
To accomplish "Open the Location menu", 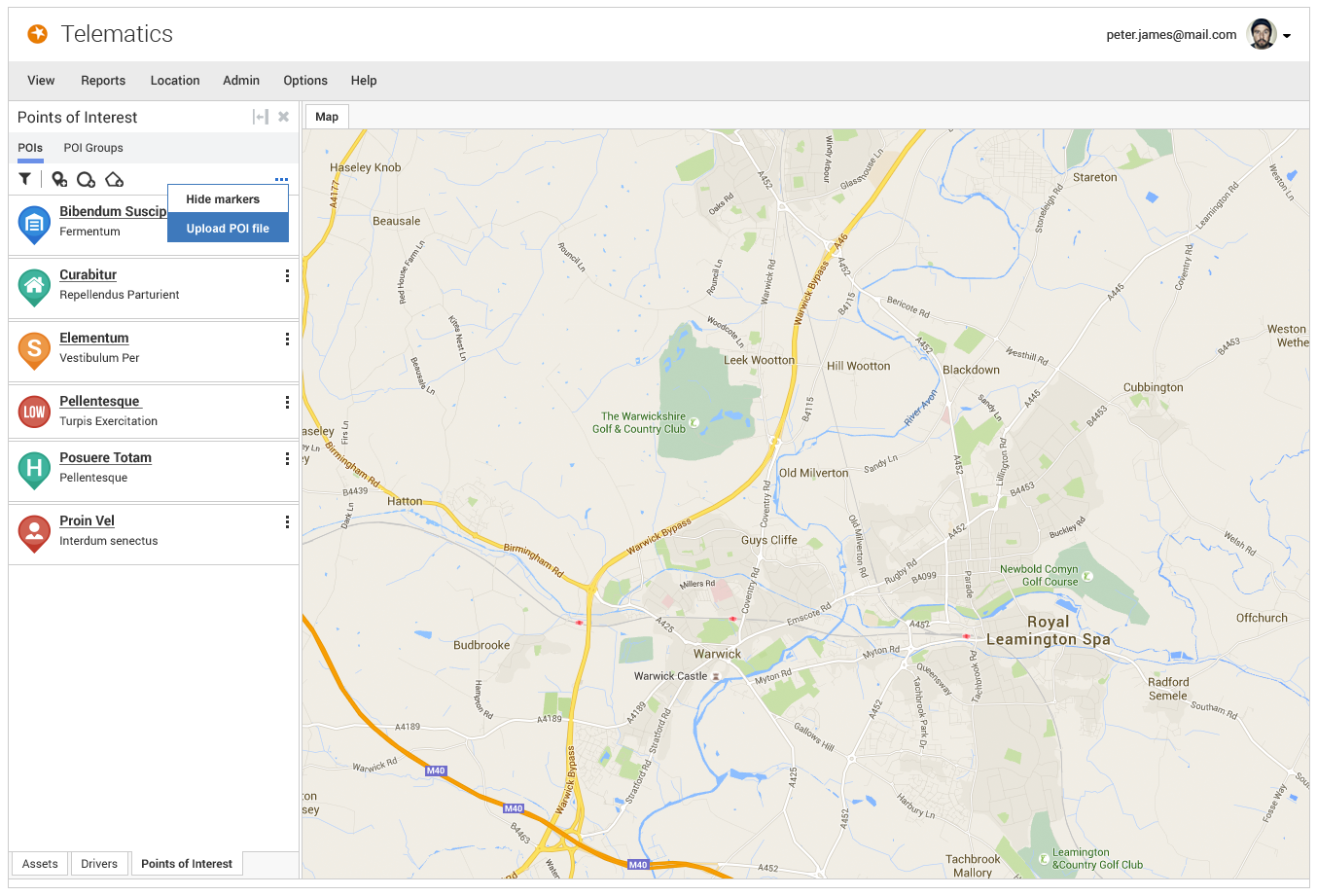I will (x=175, y=81).
